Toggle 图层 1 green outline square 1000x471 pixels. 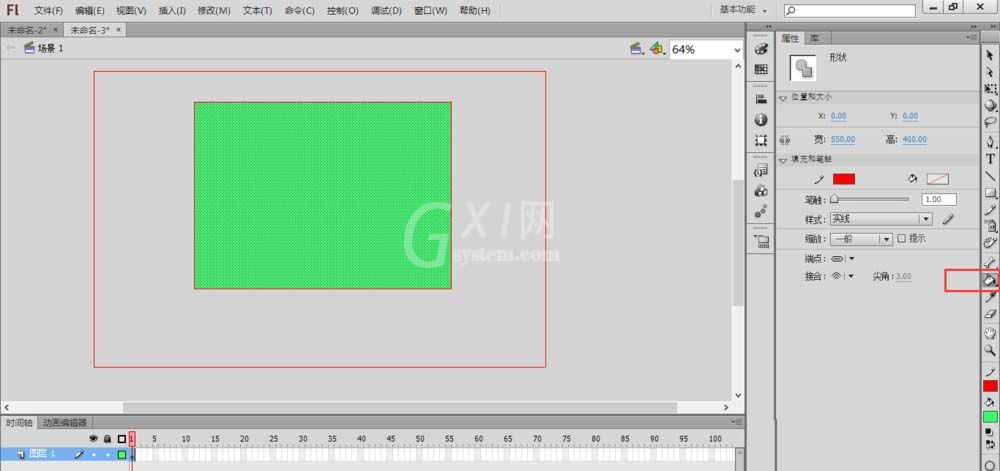click(x=122, y=454)
